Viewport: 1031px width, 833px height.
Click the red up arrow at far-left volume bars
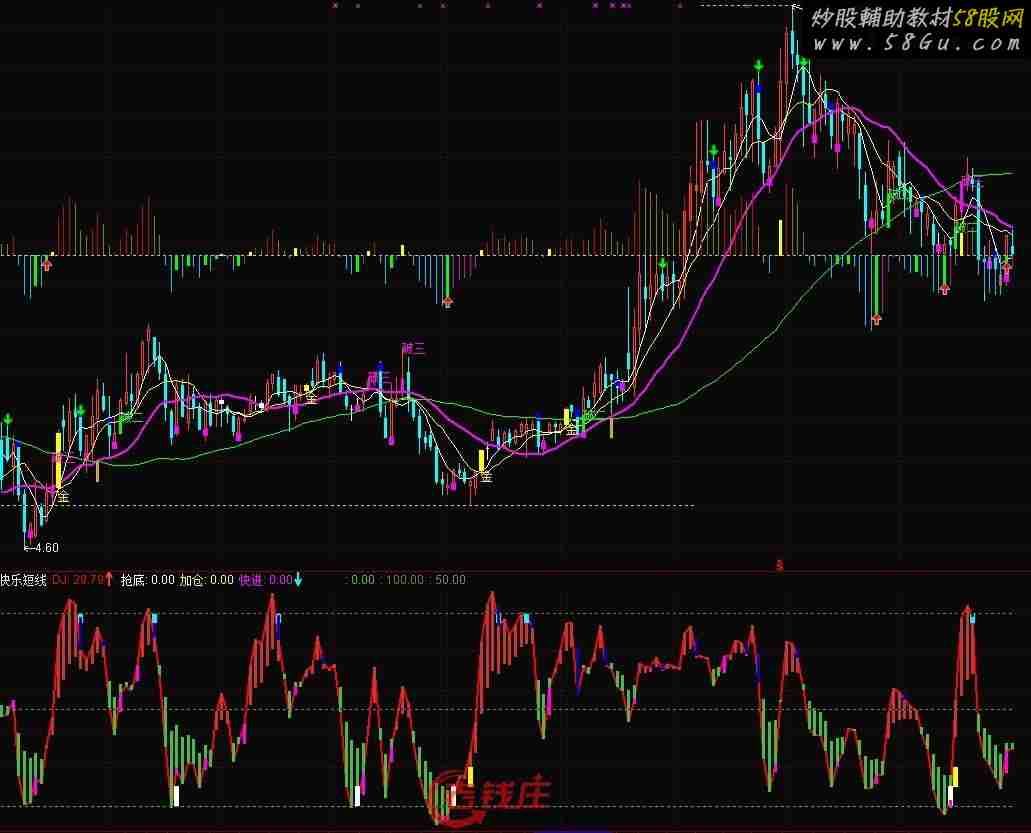tap(46, 265)
